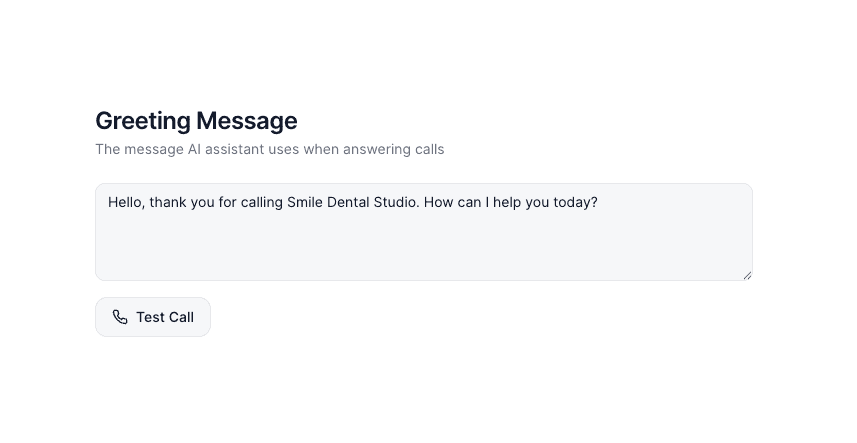Click the word 'Message' in the title
Image resolution: width=857 pixels, height=443 pixels.
[x=247, y=121]
